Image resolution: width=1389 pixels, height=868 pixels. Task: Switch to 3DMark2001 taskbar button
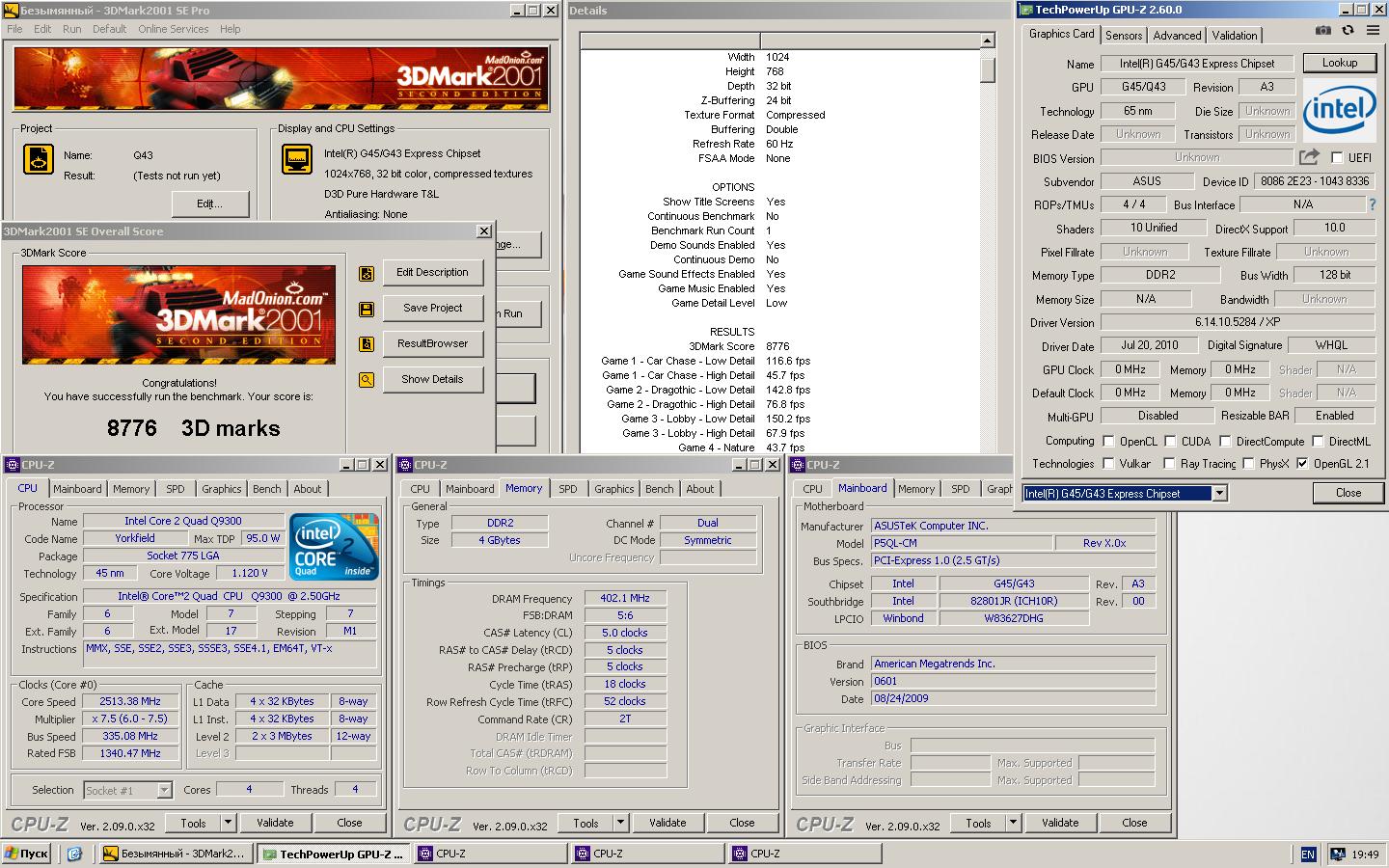(176, 854)
